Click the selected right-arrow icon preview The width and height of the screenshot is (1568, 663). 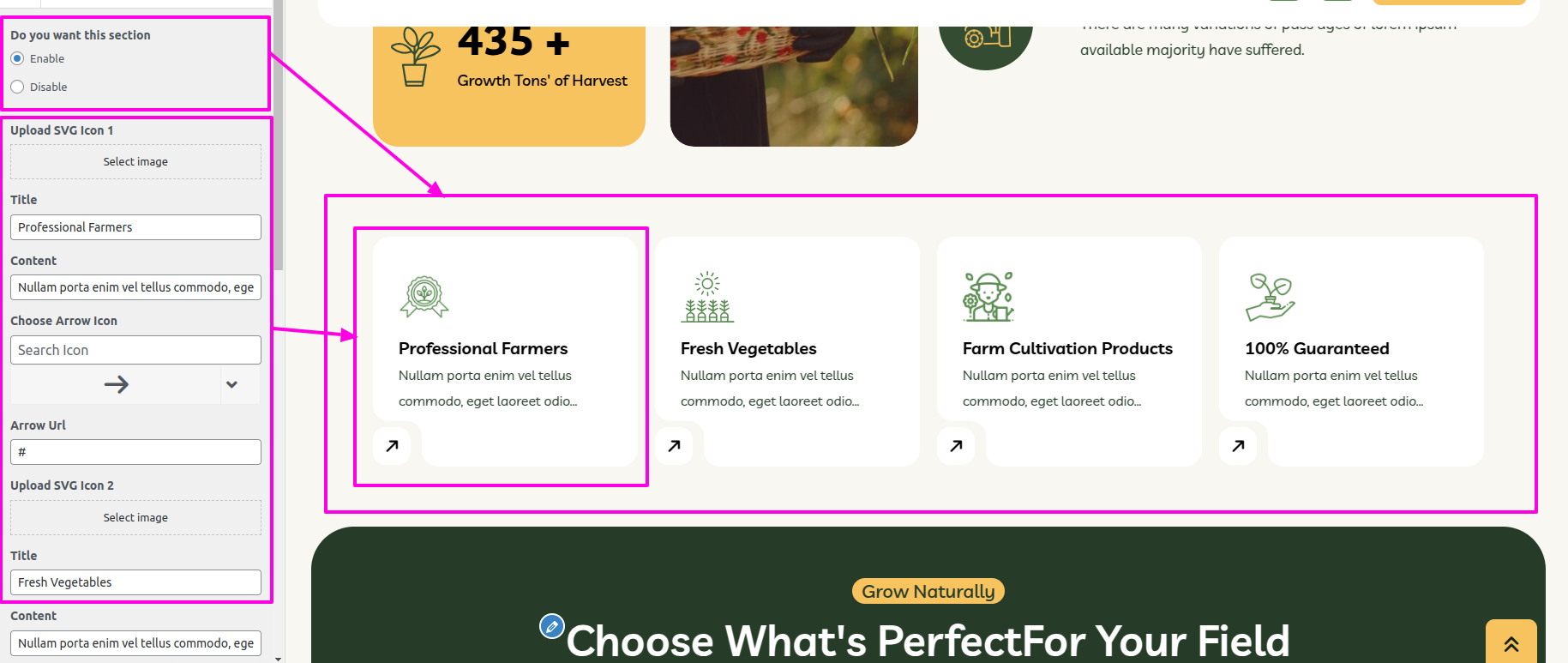tap(117, 384)
